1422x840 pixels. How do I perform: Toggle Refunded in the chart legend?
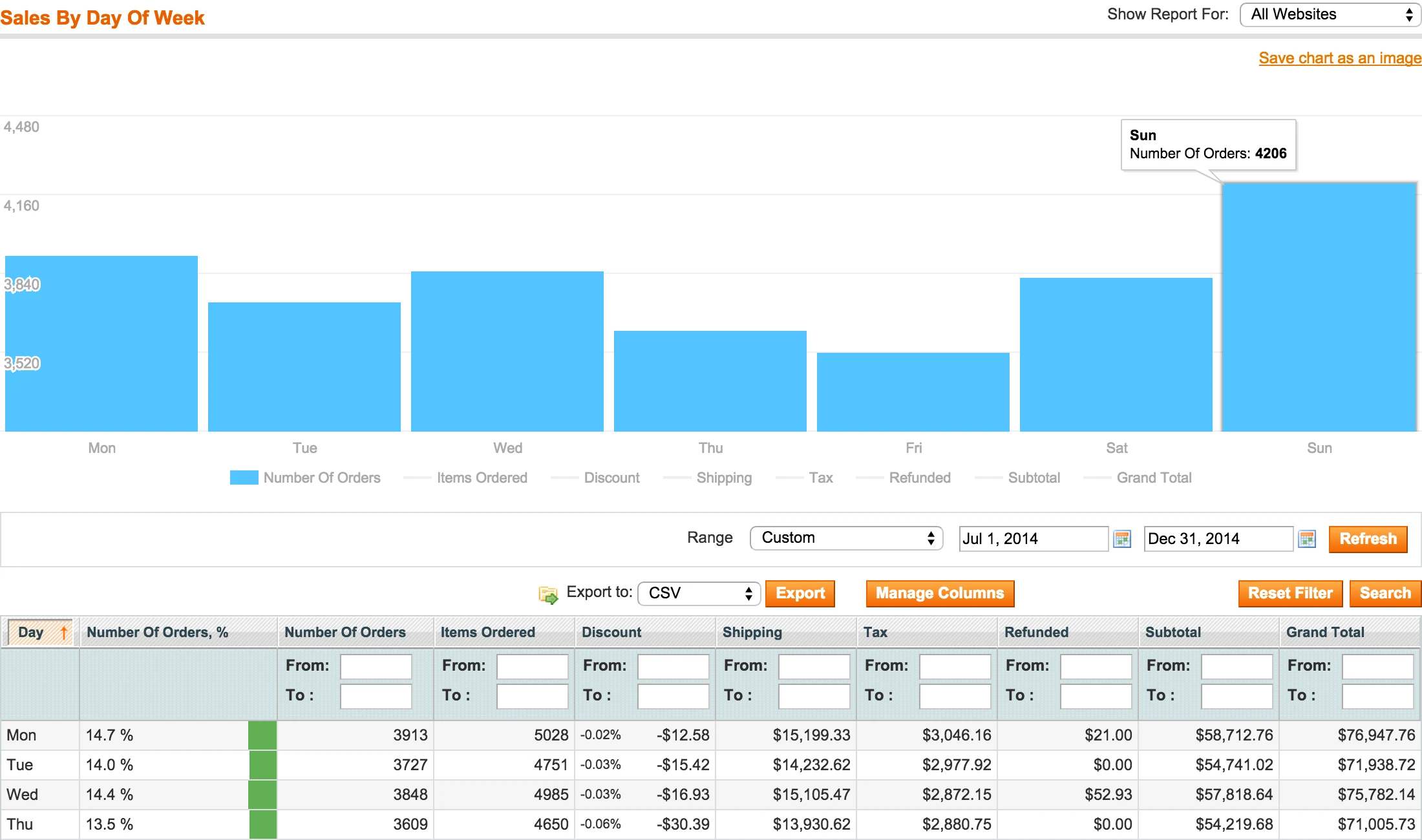(x=920, y=478)
